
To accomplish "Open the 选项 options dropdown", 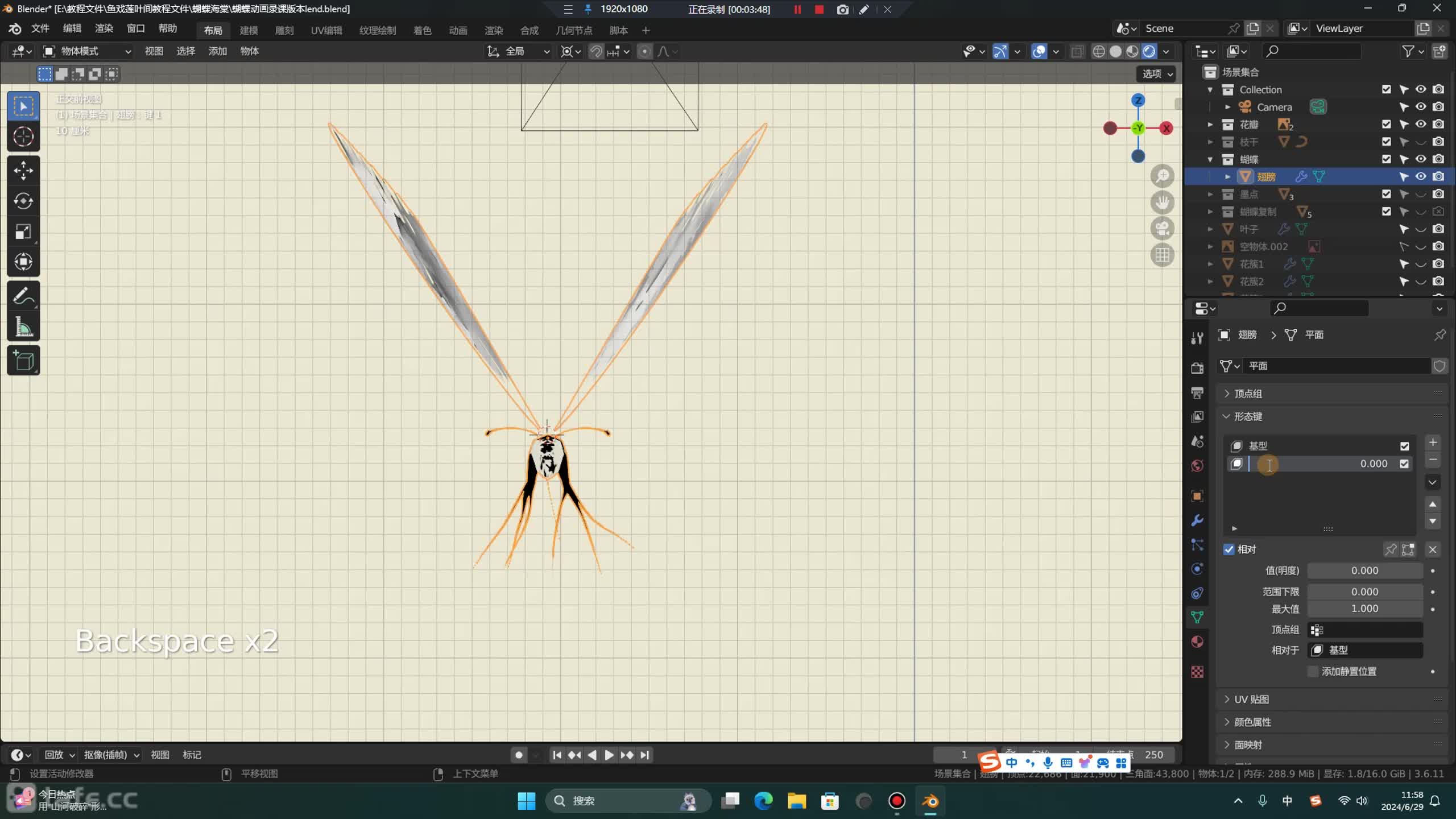I will coord(1156,74).
